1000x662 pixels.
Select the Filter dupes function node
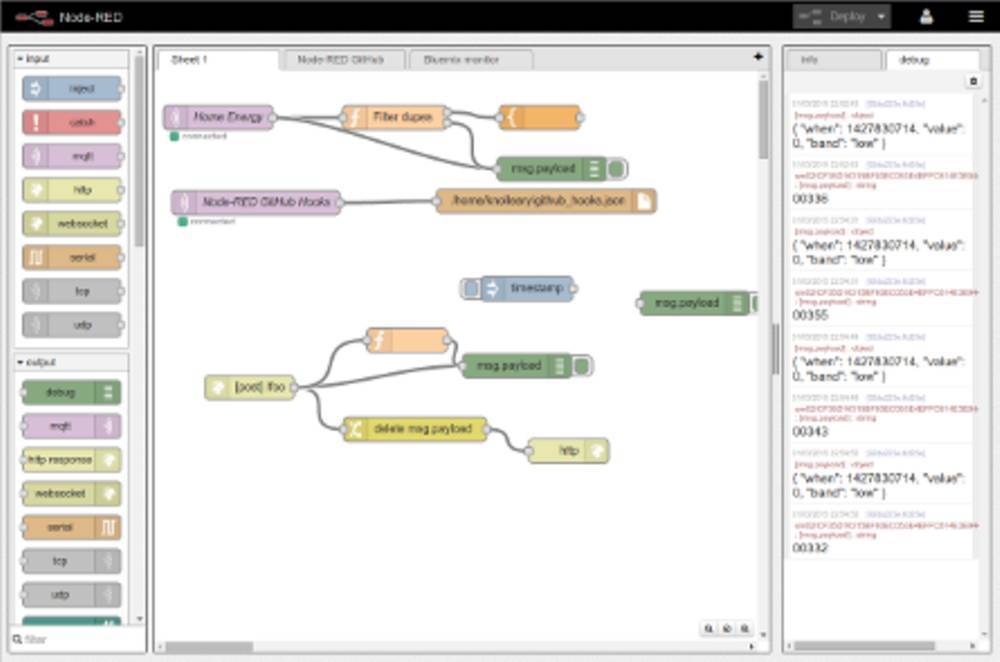[x=394, y=117]
